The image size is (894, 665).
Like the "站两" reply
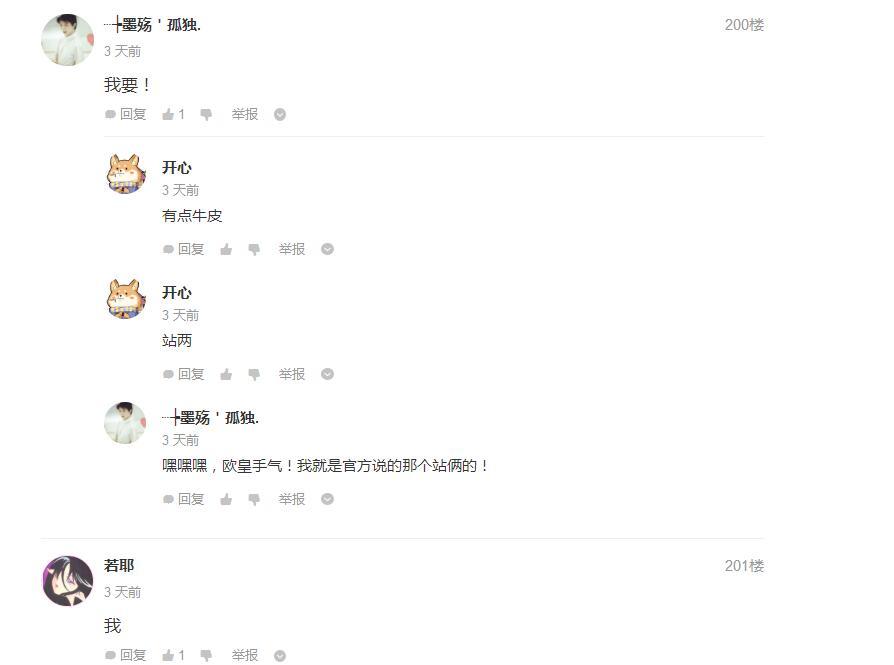[x=226, y=374]
